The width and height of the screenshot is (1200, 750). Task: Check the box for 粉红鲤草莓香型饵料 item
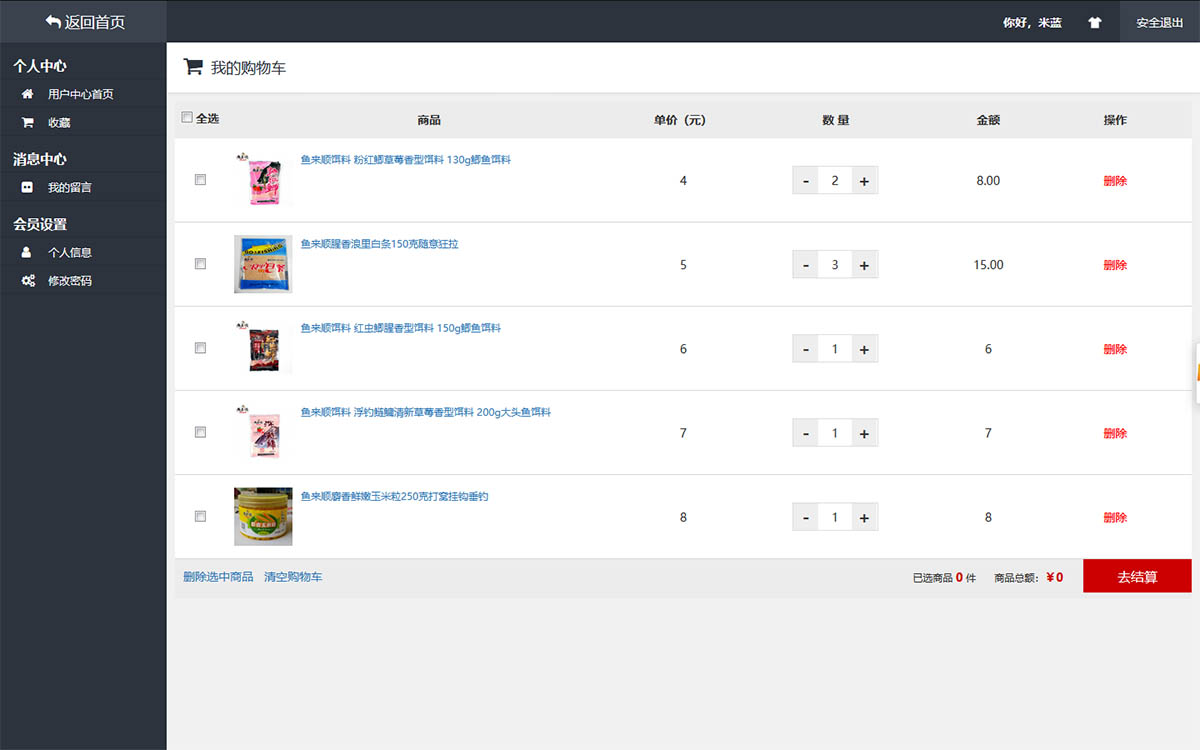point(200,180)
